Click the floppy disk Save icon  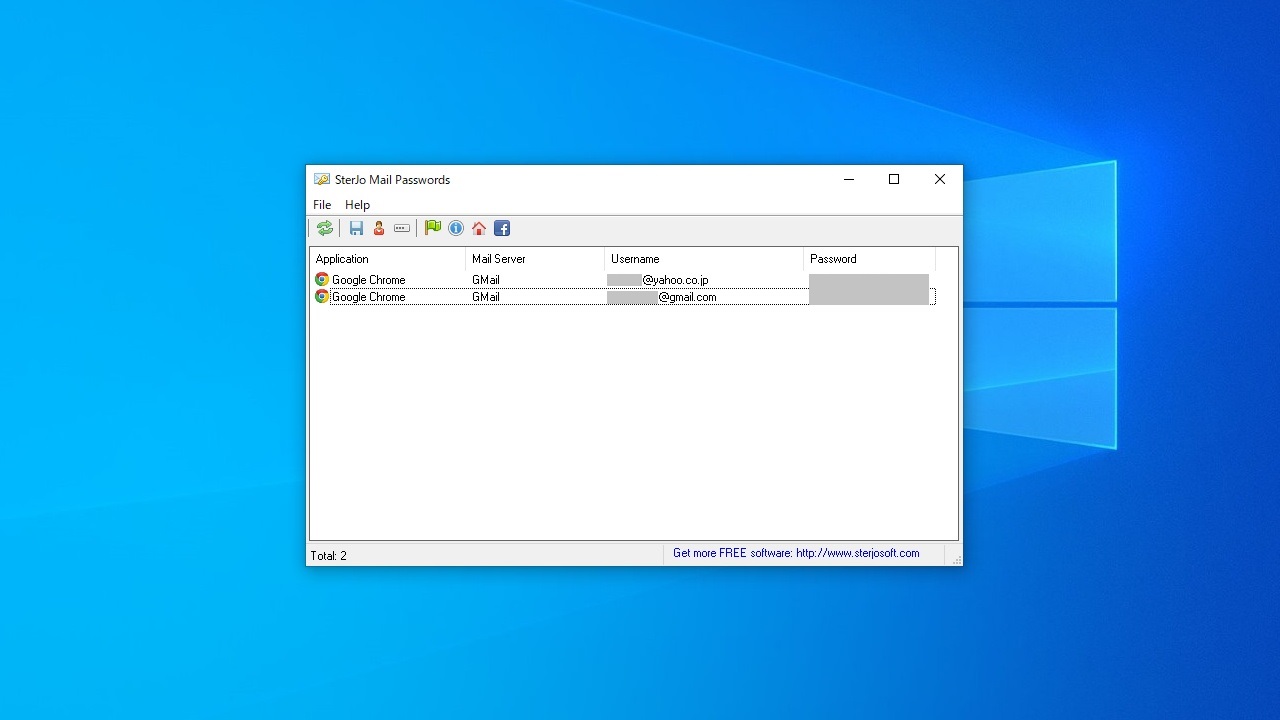click(356, 228)
